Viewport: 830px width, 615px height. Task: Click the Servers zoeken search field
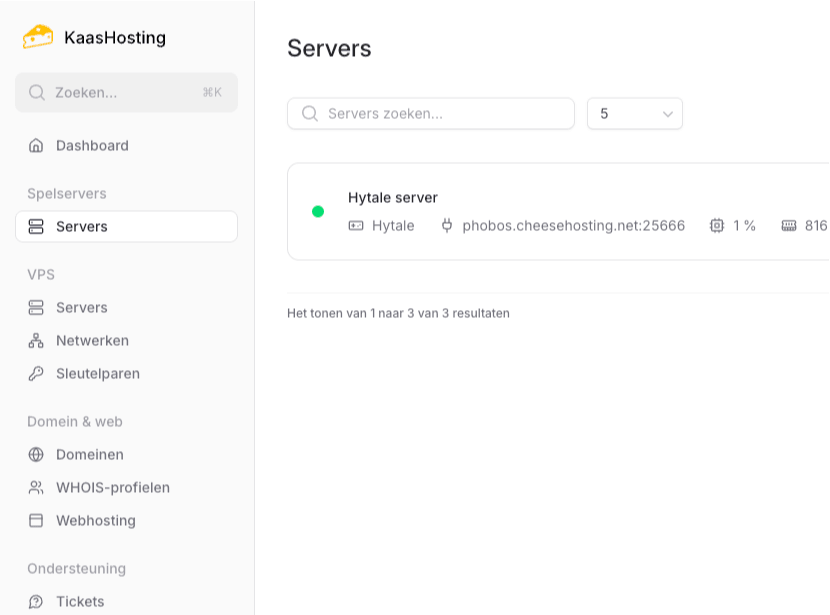pos(430,113)
